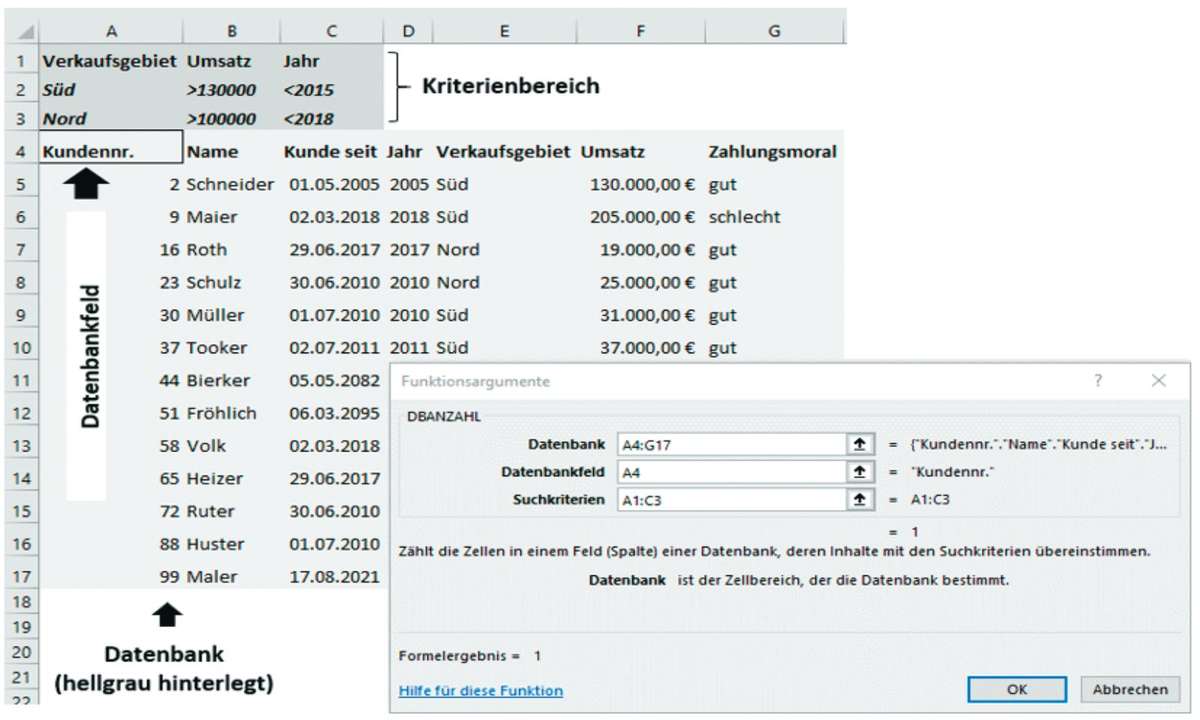Click into the Suchkriterien input containing A1:C3
The image size is (1200, 720).
[732, 499]
